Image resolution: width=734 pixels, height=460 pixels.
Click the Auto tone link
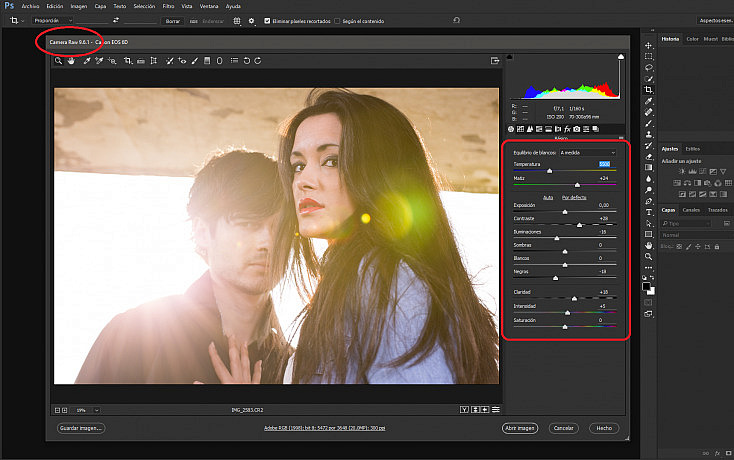coord(548,197)
